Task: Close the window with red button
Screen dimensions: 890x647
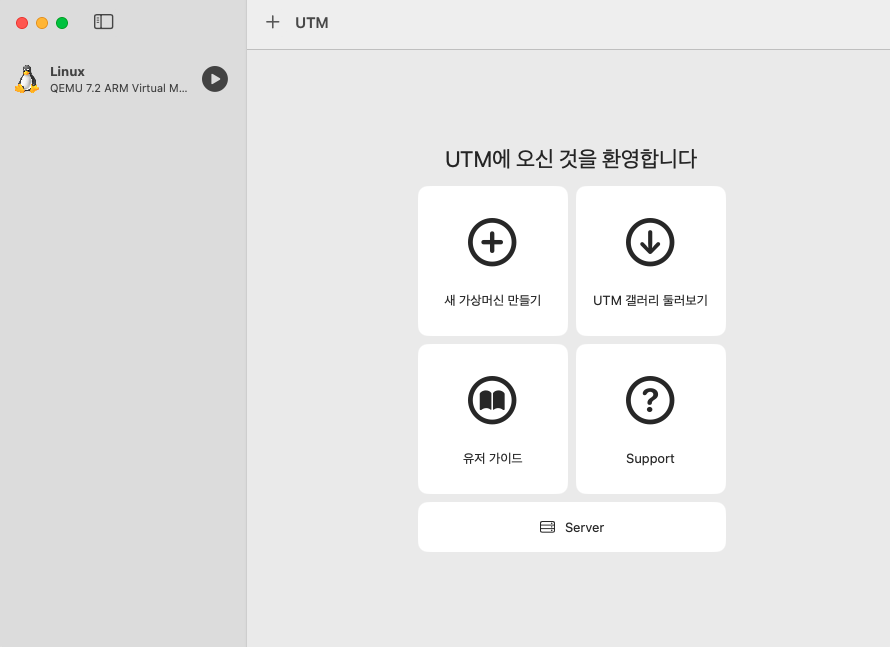Action: 22,23
